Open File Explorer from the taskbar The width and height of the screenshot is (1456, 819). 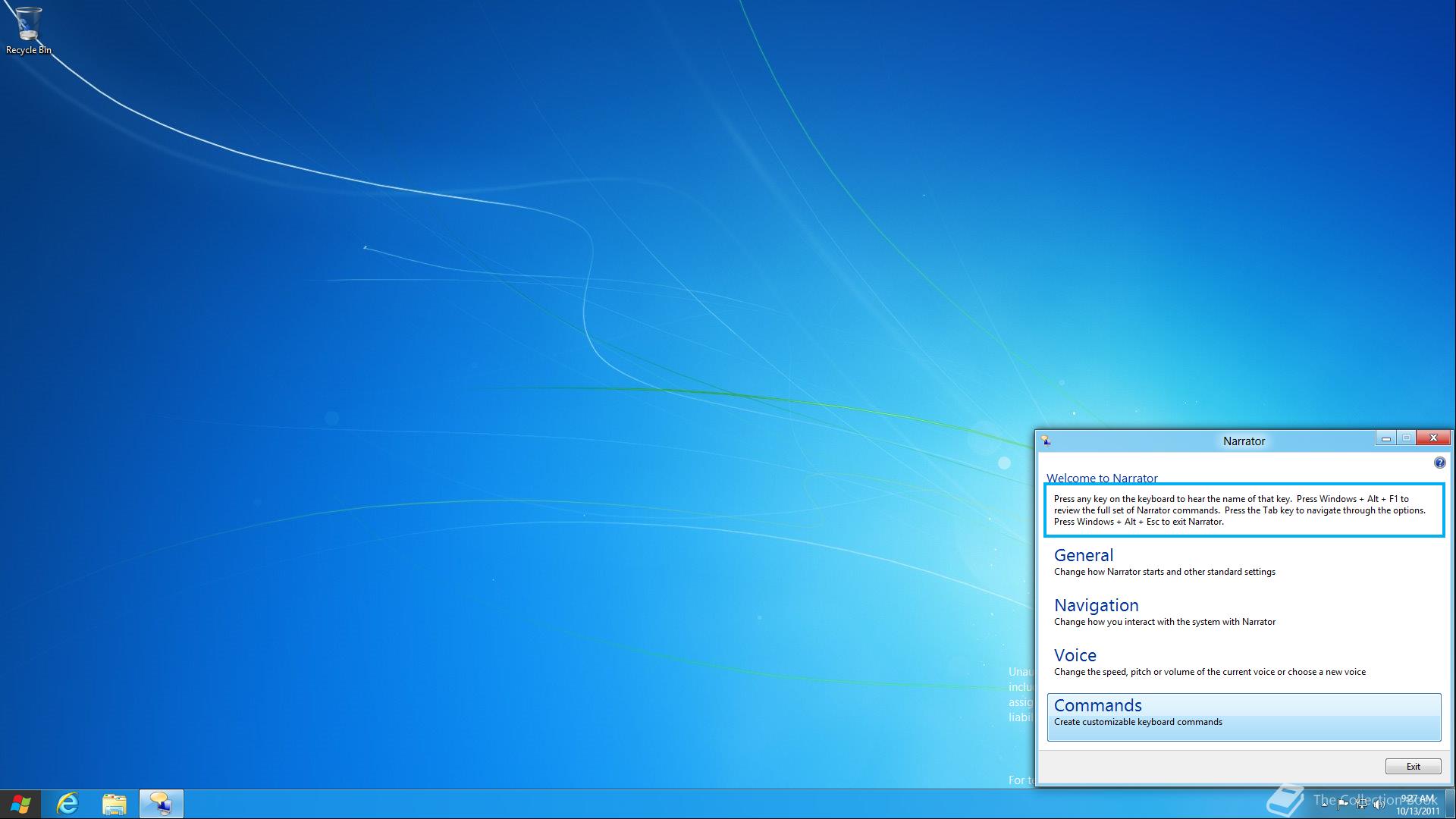point(115,804)
